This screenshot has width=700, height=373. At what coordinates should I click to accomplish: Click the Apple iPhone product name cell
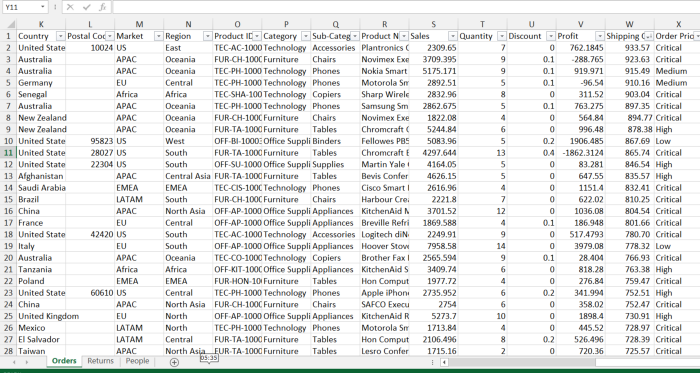385,293
